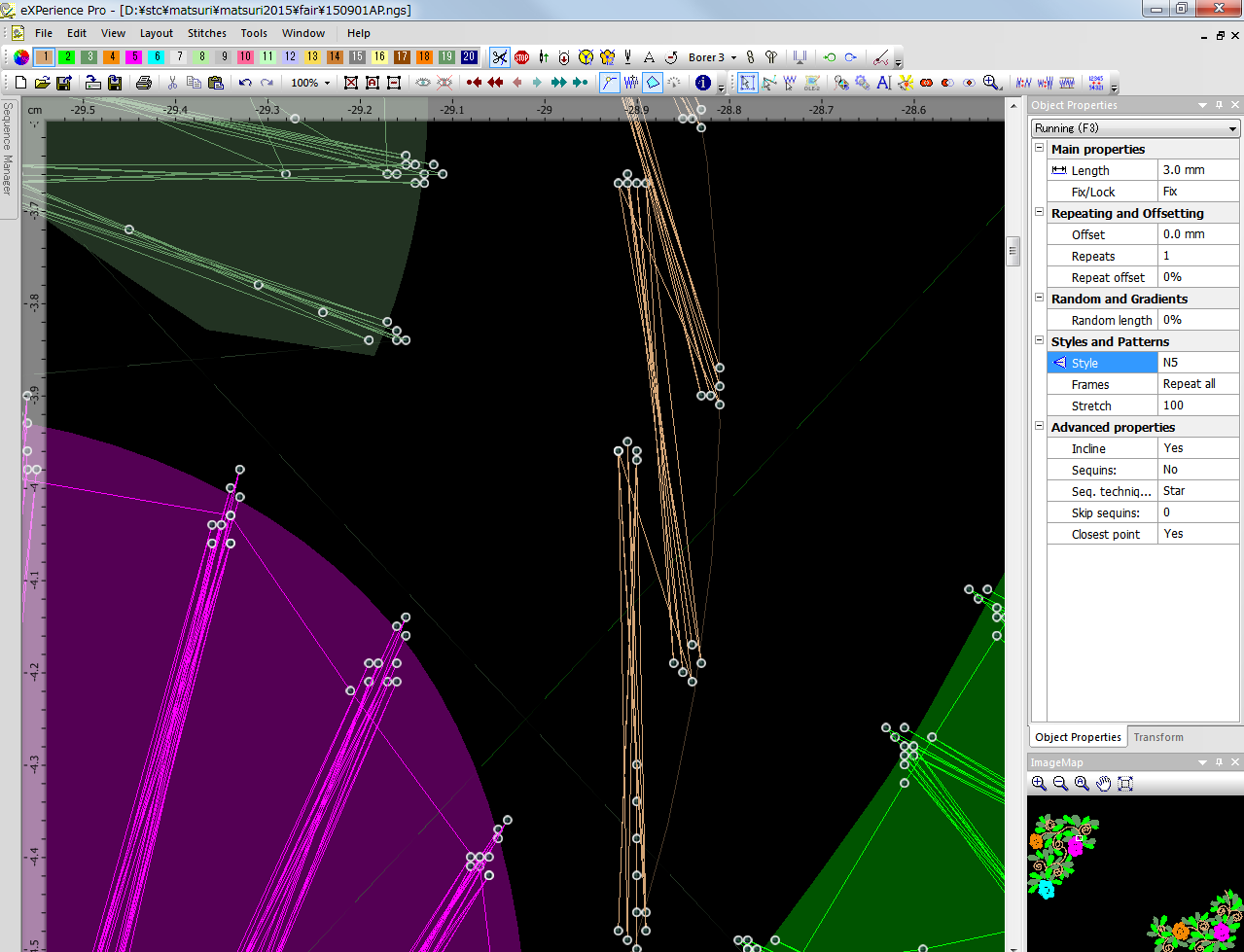This screenshot has width=1244, height=952.
Task: Open the stitch type dropdown showing Running (F3)
Action: pos(1136,128)
